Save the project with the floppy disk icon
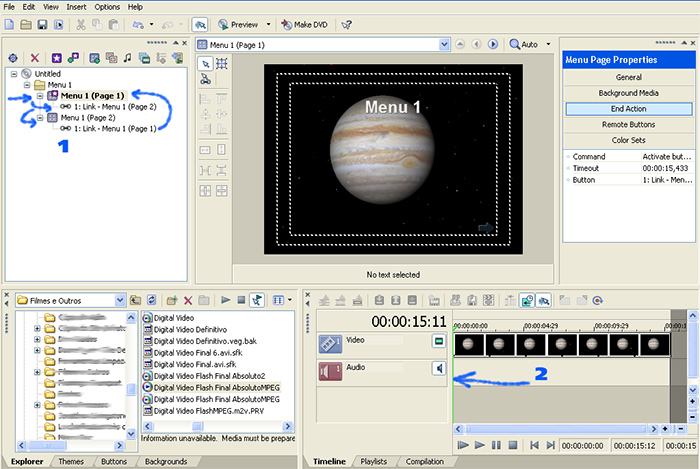The height and width of the screenshot is (469, 700). [x=42, y=25]
